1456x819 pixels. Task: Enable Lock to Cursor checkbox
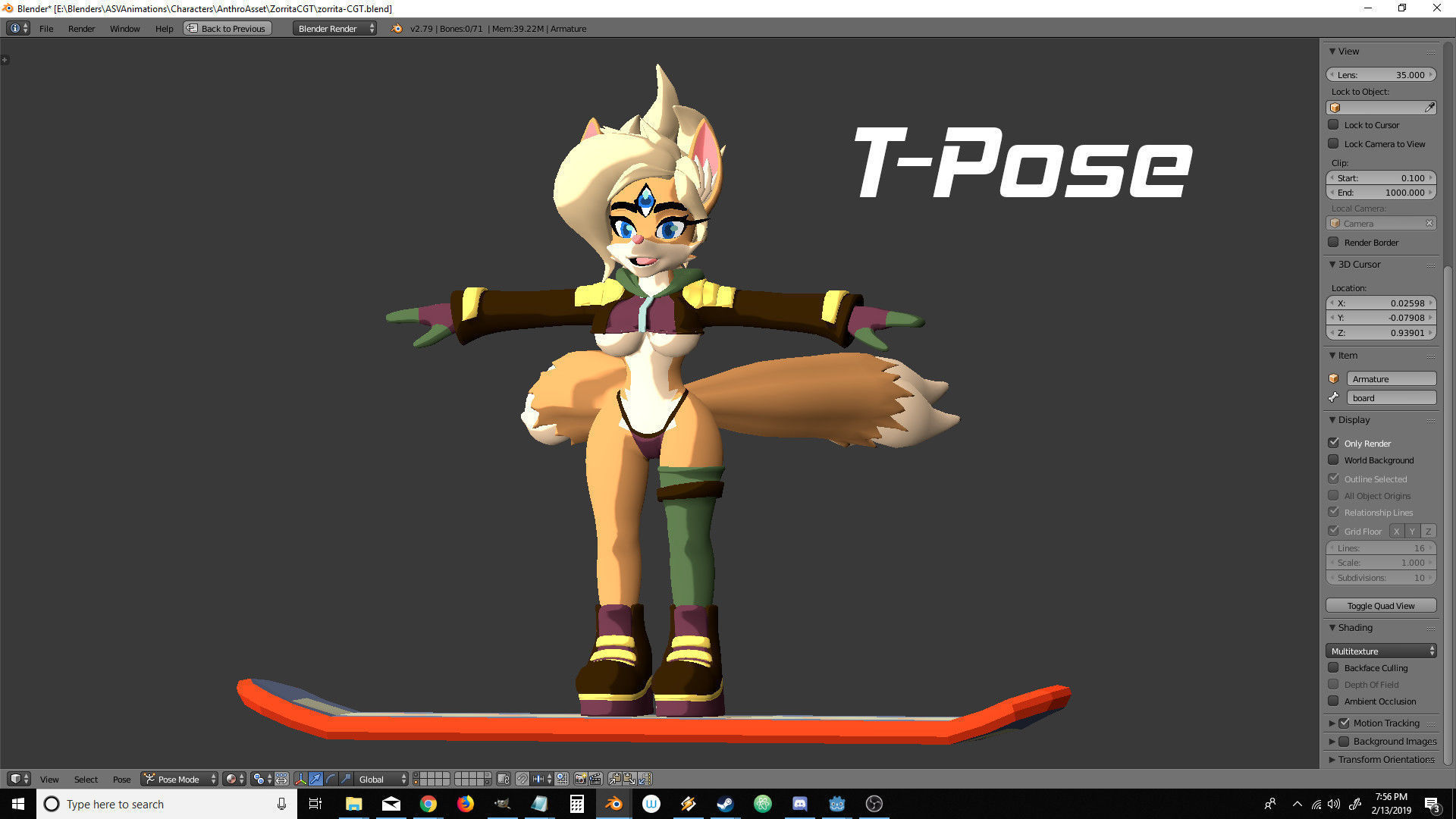pyautogui.click(x=1333, y=124)
